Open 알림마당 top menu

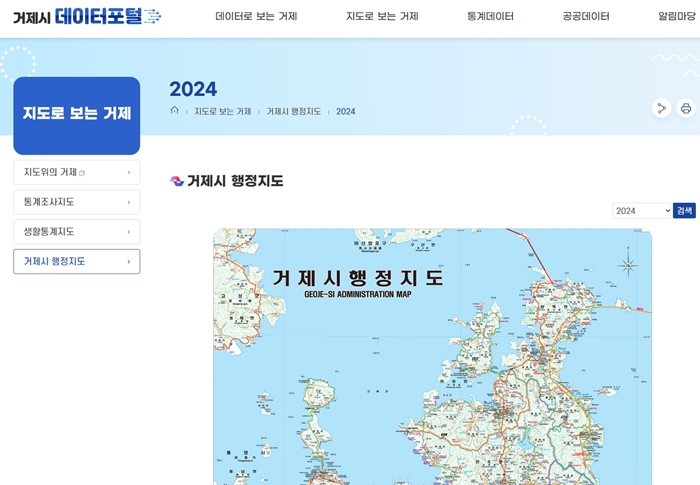[678, 17]
